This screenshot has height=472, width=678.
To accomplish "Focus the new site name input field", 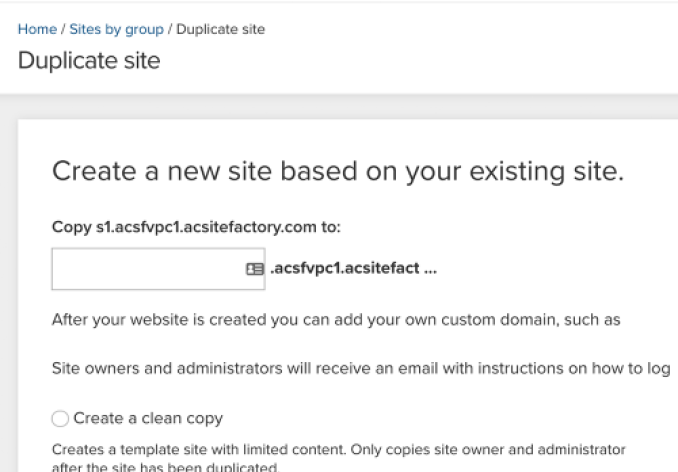I will [x=145, y=269].
